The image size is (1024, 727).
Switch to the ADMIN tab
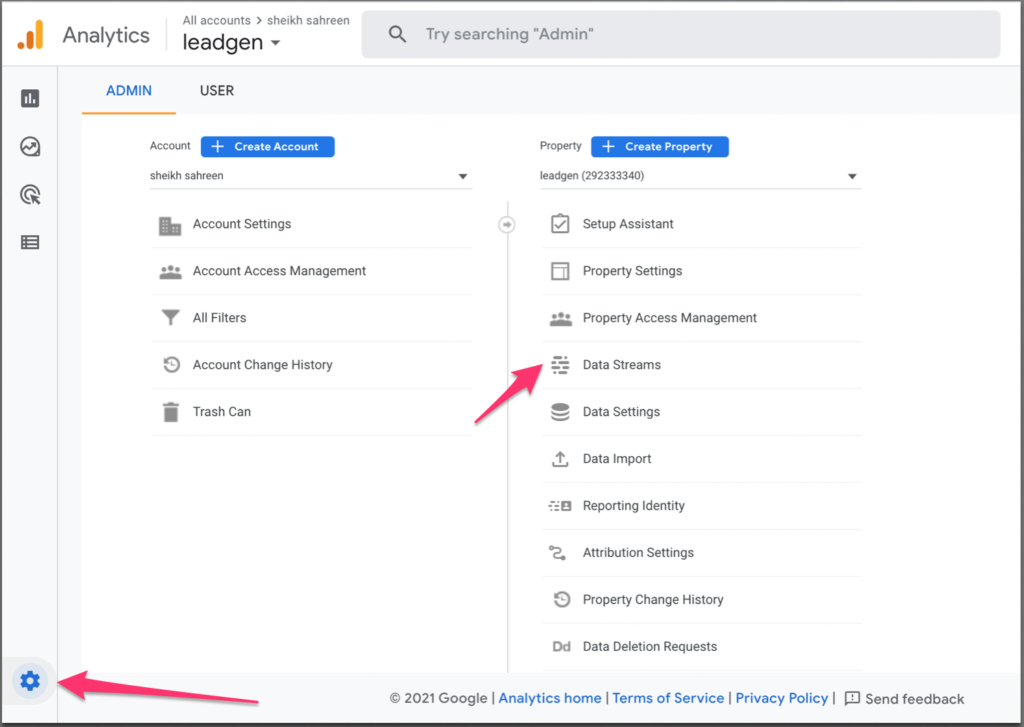click(x=129, y=91)
